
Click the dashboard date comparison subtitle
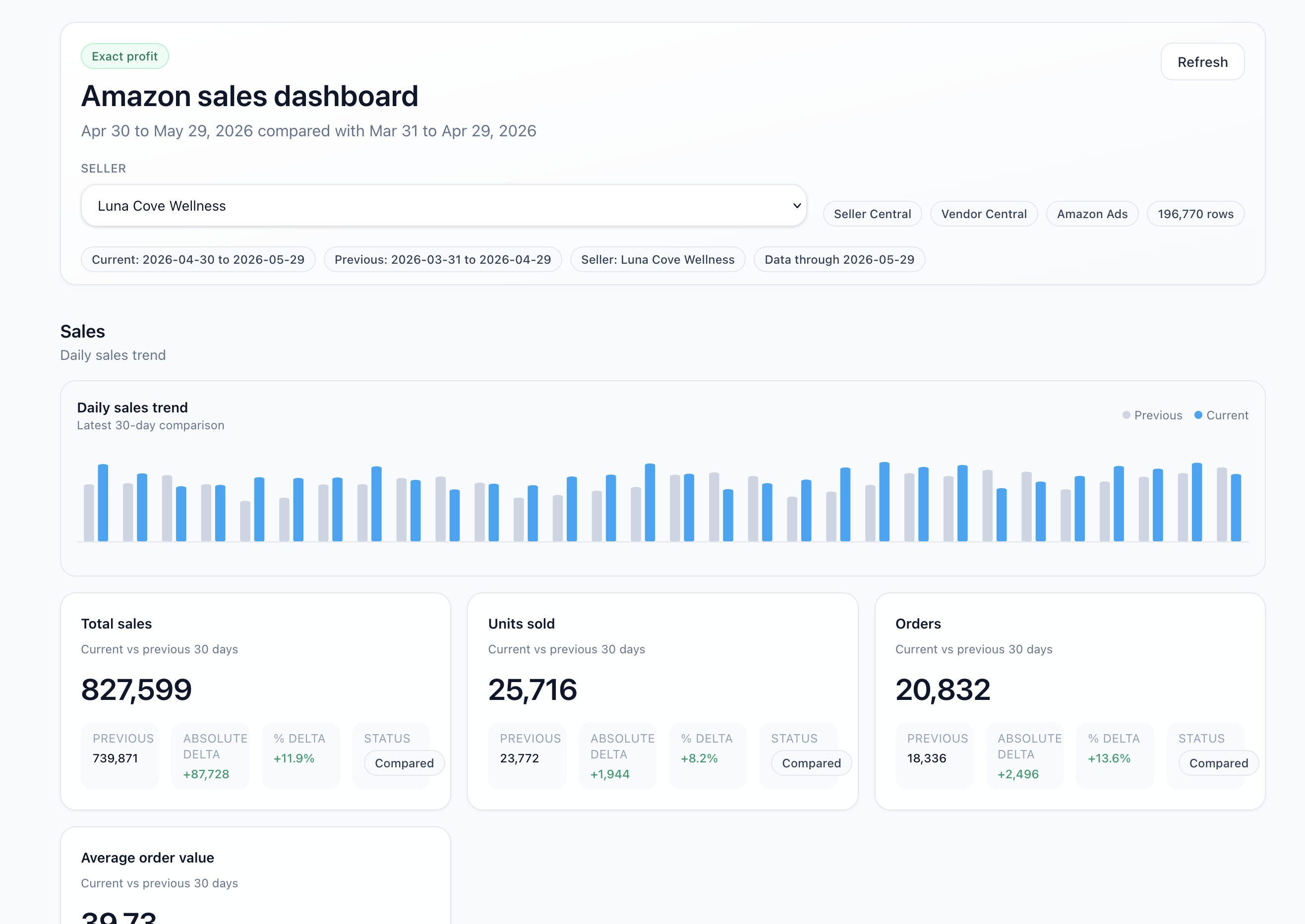point(308,131)
